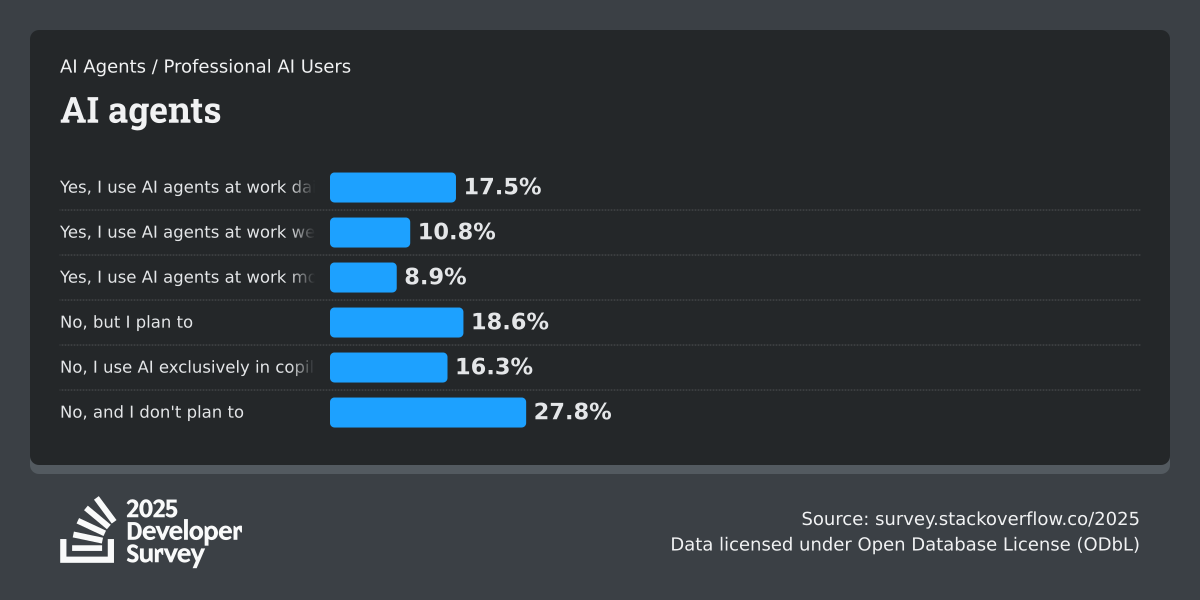Click the "AI Agents / Professional AI Users" breadcrumb
Viewport: 1200px width, 600px height.
coord(205,67)
